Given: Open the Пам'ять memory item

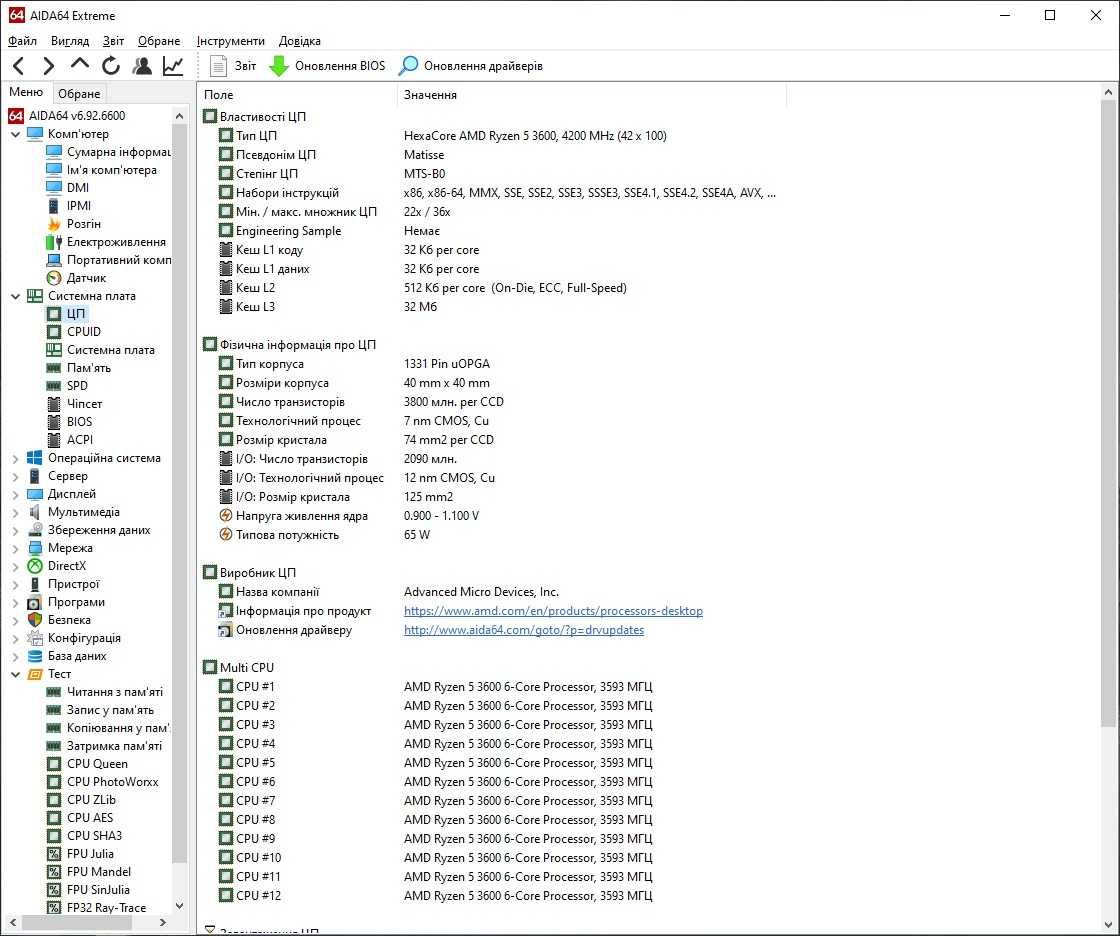Looking at the screenshot, I should tap(79, 368).
